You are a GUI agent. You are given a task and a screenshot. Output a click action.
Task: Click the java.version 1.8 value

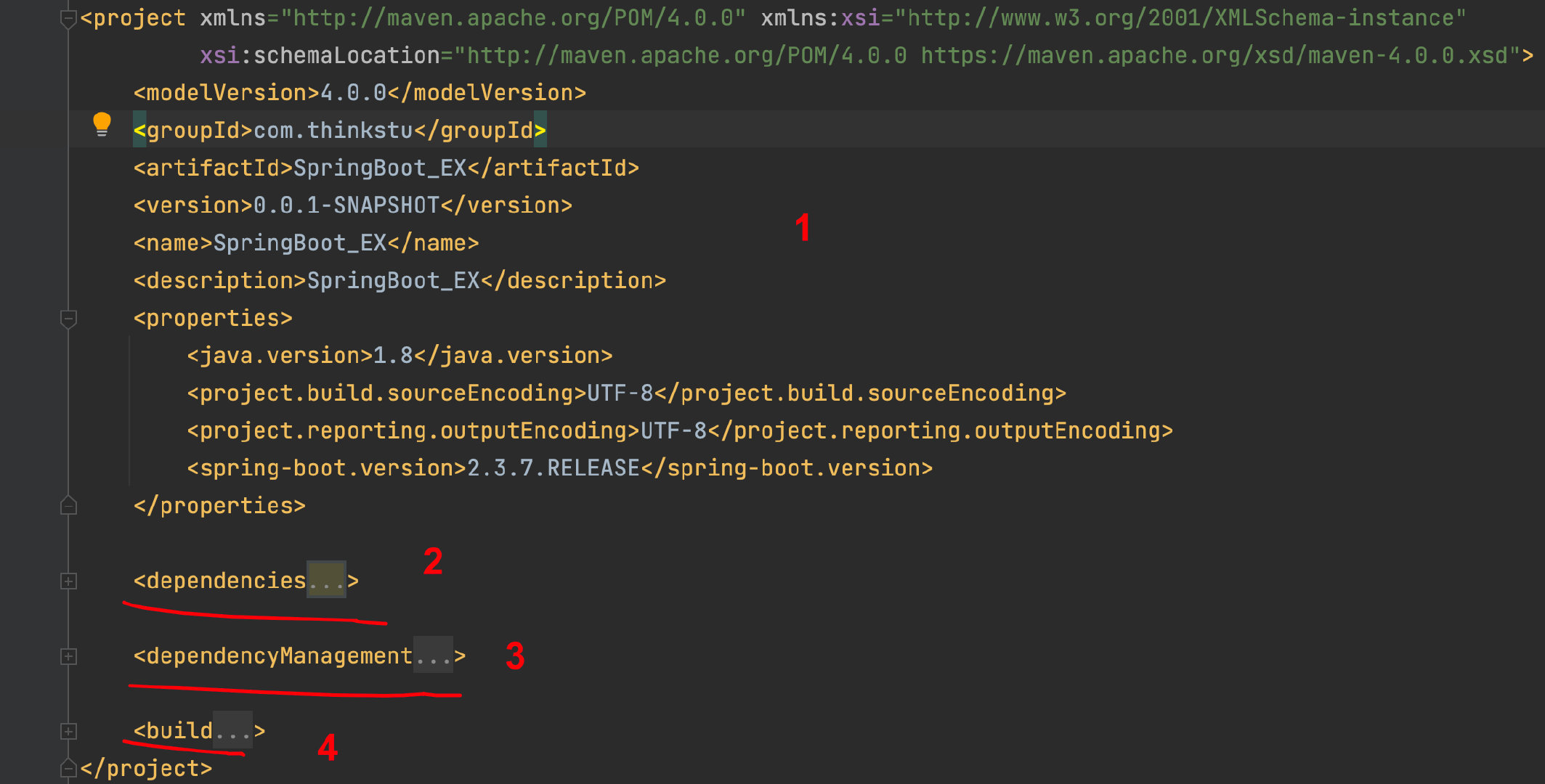(x=392, y=356)
